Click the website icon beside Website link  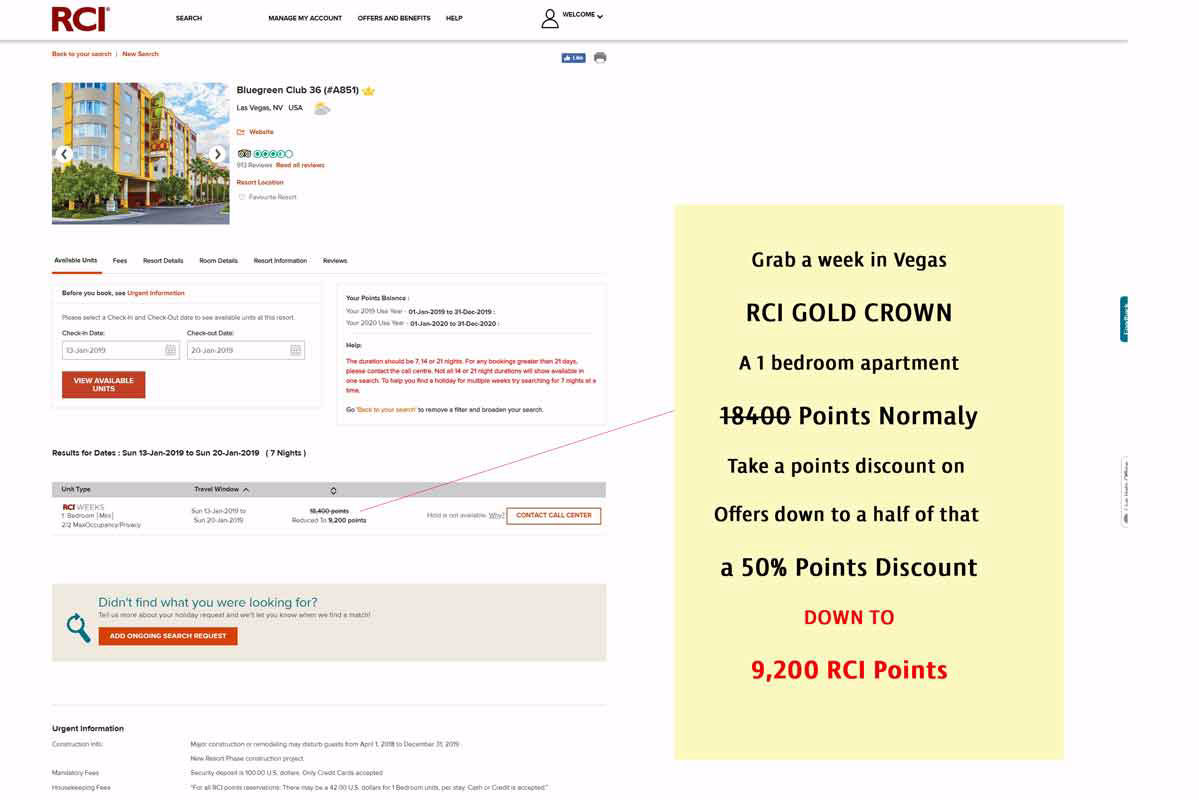click(x=241, y=132)
